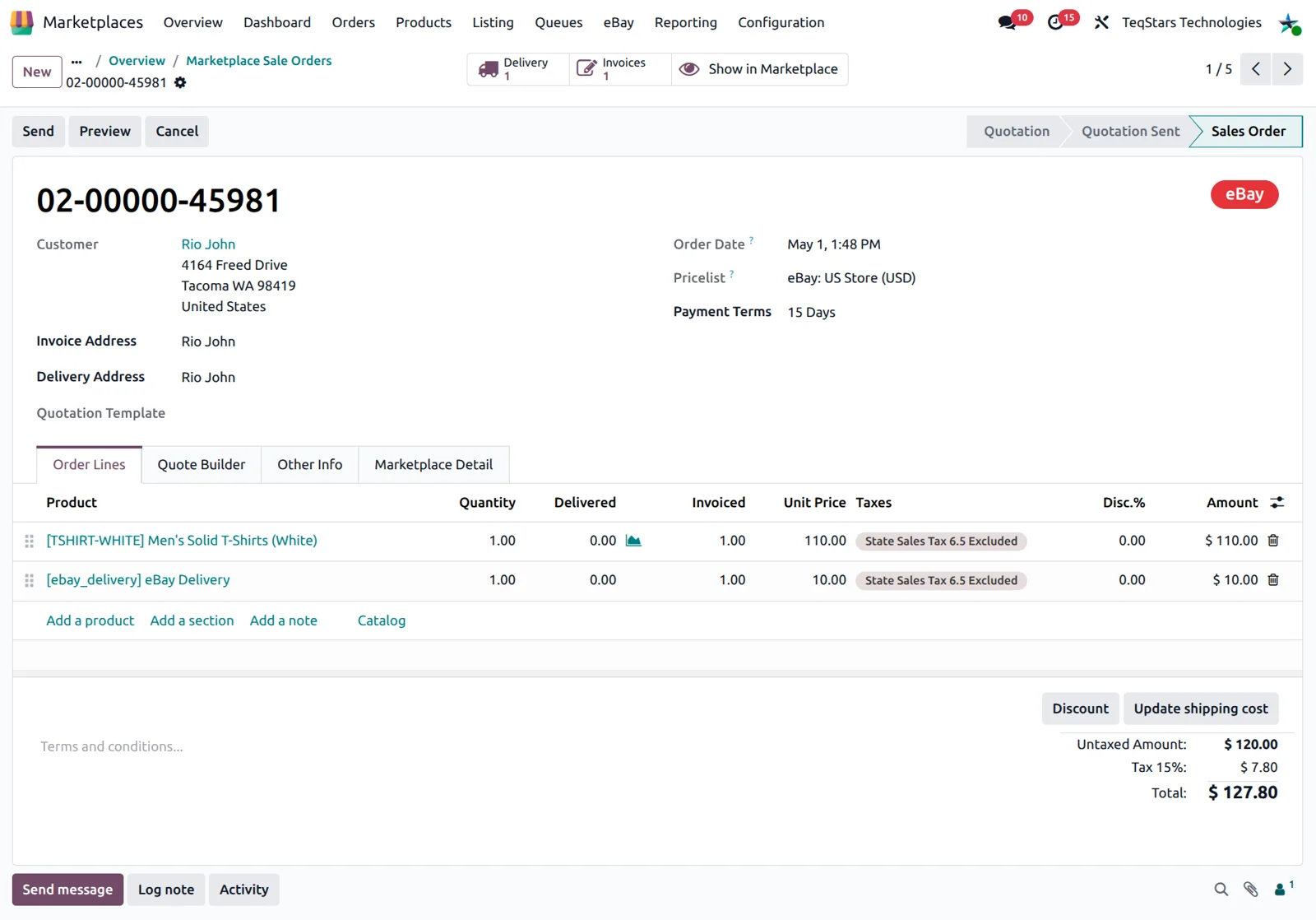This screenshot has height=920, width=1316.
Task: Open Configuration menu
Action: (x=781, y=22)
